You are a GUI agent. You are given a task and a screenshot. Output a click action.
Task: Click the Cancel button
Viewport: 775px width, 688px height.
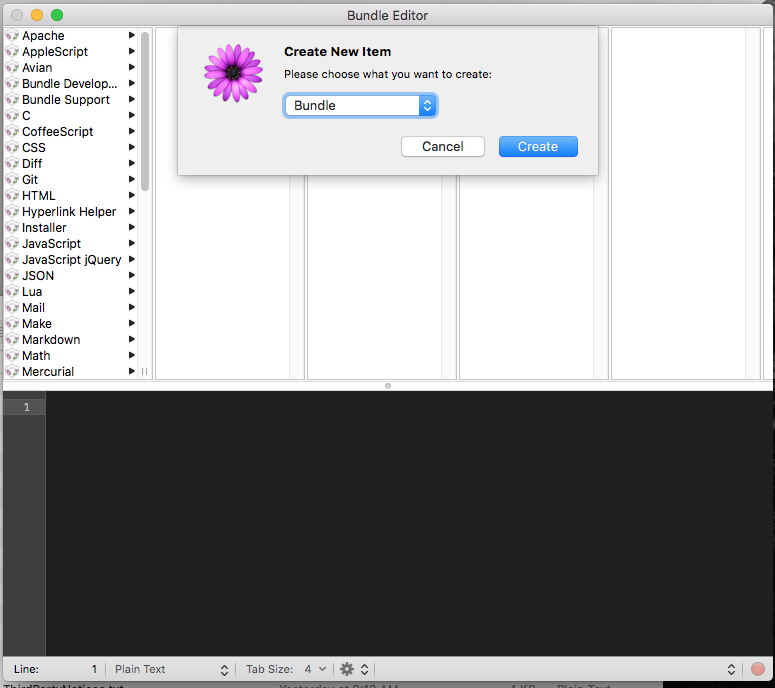click(x=442, y=146)
